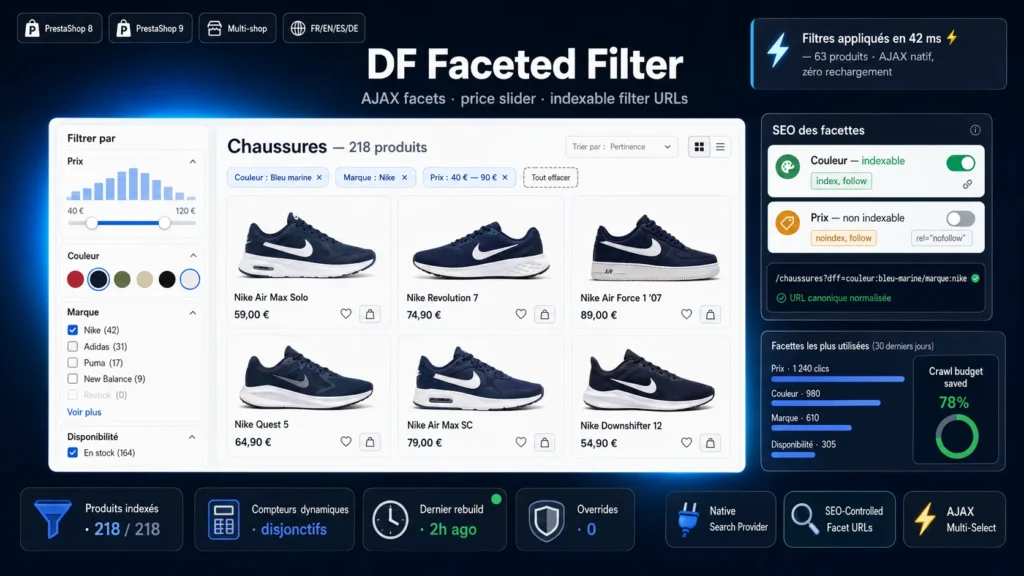
Task: Click the Couleur palette icon
Action: (x=788, y=167)
